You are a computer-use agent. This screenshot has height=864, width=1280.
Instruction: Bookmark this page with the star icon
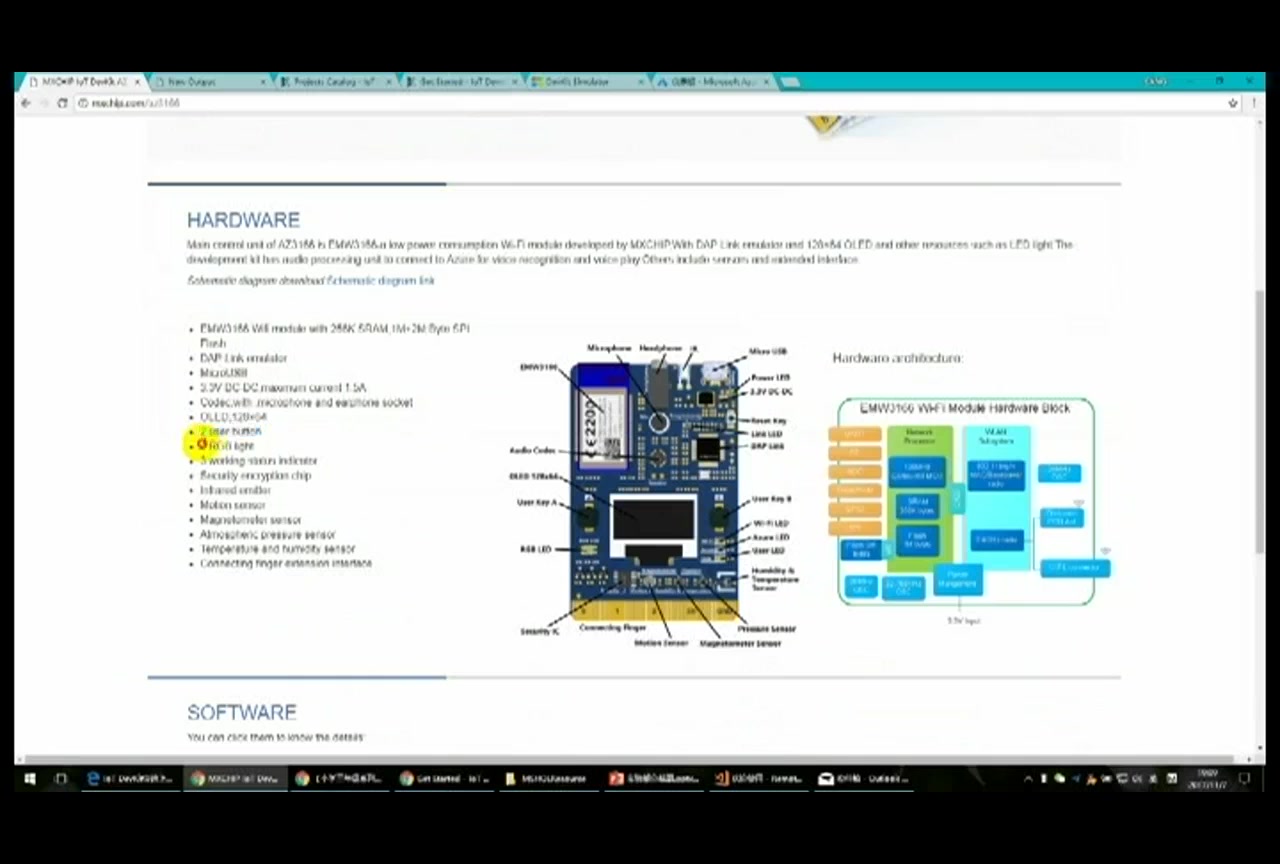pos(1233,103)
